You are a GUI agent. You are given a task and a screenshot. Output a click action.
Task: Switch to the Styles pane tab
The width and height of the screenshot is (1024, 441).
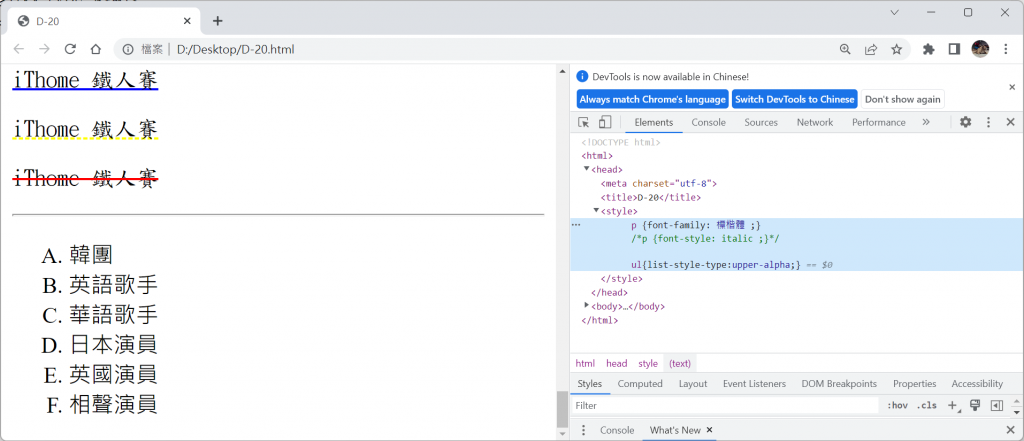pyautogui.click(x=590, y=384)
